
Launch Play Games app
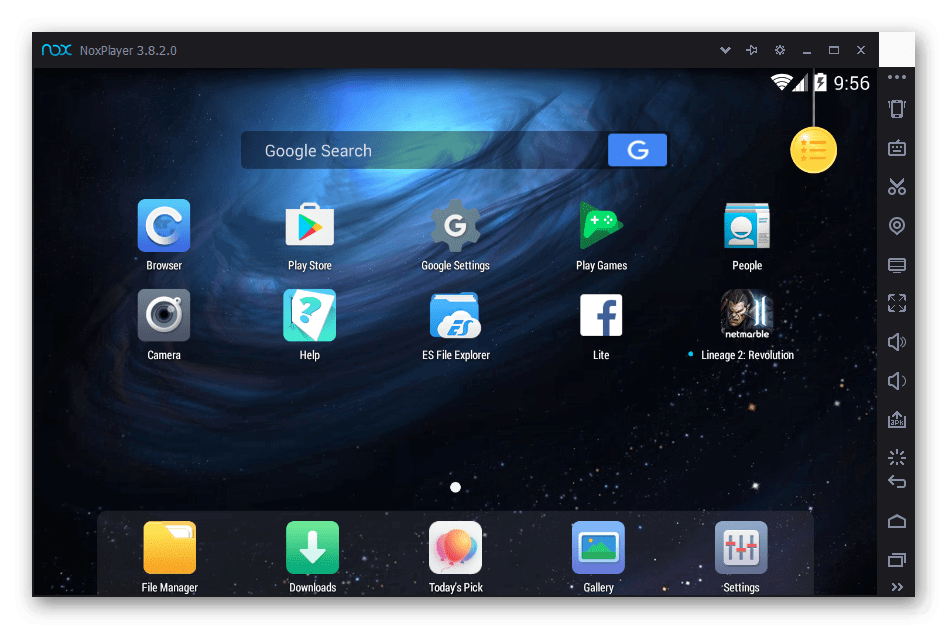[600, 225]
